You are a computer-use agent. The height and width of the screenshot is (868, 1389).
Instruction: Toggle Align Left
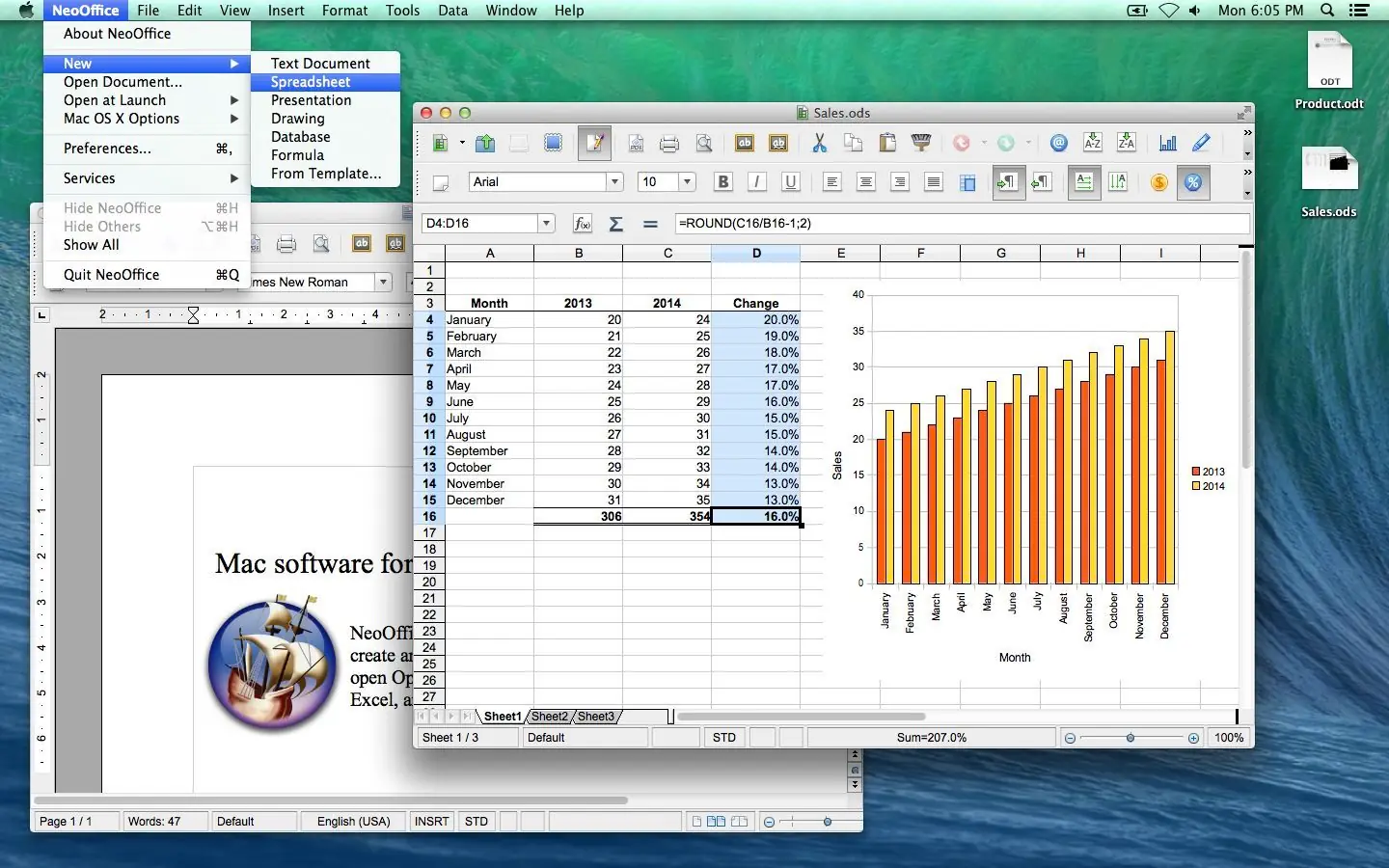pos(832,182)
